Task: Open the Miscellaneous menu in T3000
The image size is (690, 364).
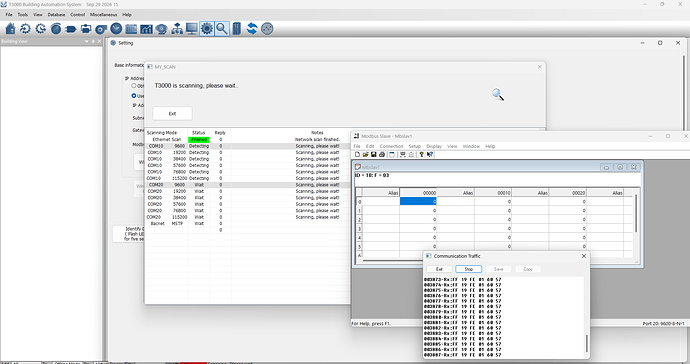Action: (x=103, y=15)
